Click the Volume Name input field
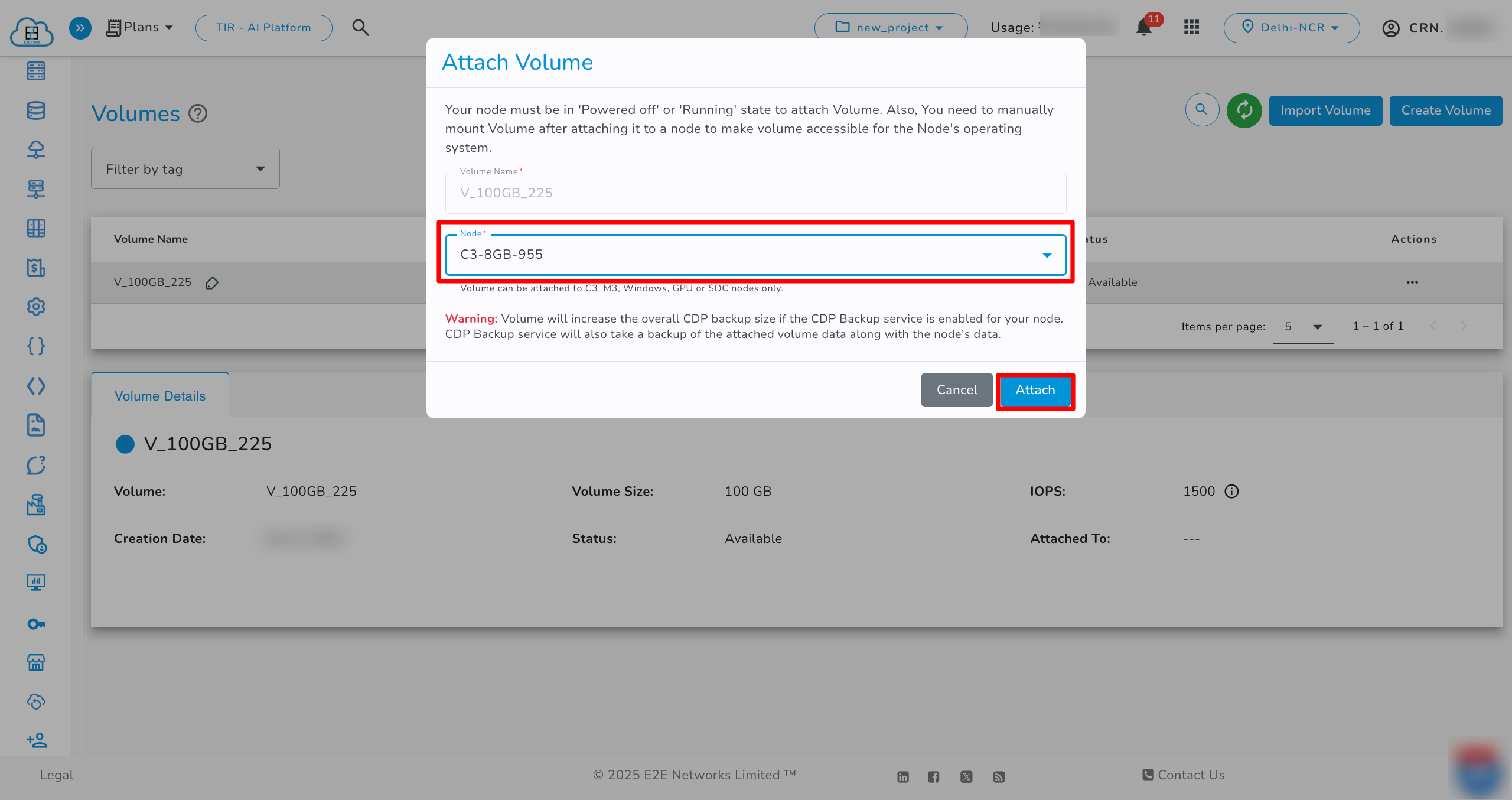The width and height of the screenshot is (1512, 800). click(x=755, y=193)
